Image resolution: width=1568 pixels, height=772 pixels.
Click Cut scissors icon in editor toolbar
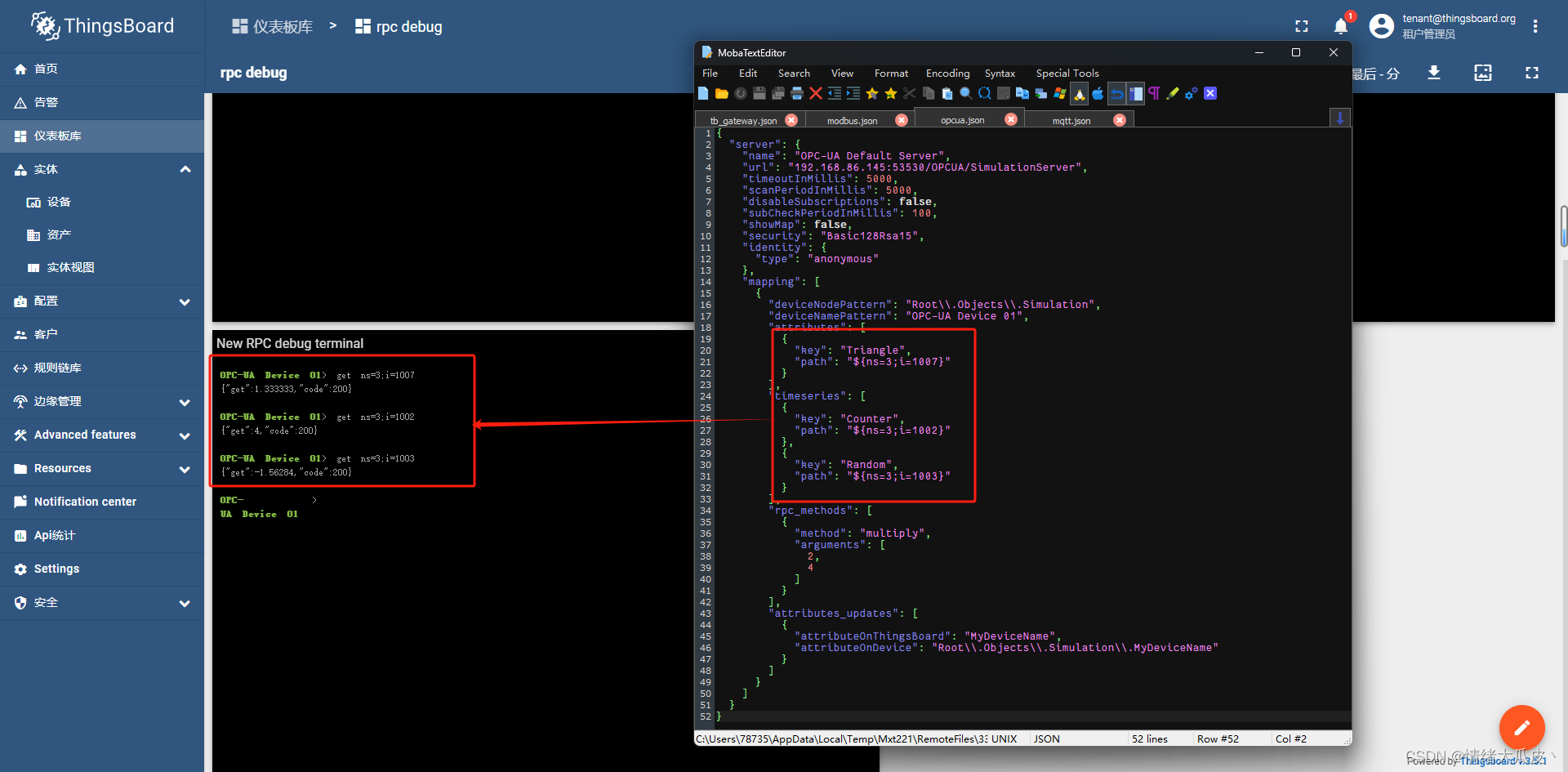tap(910, 93)
